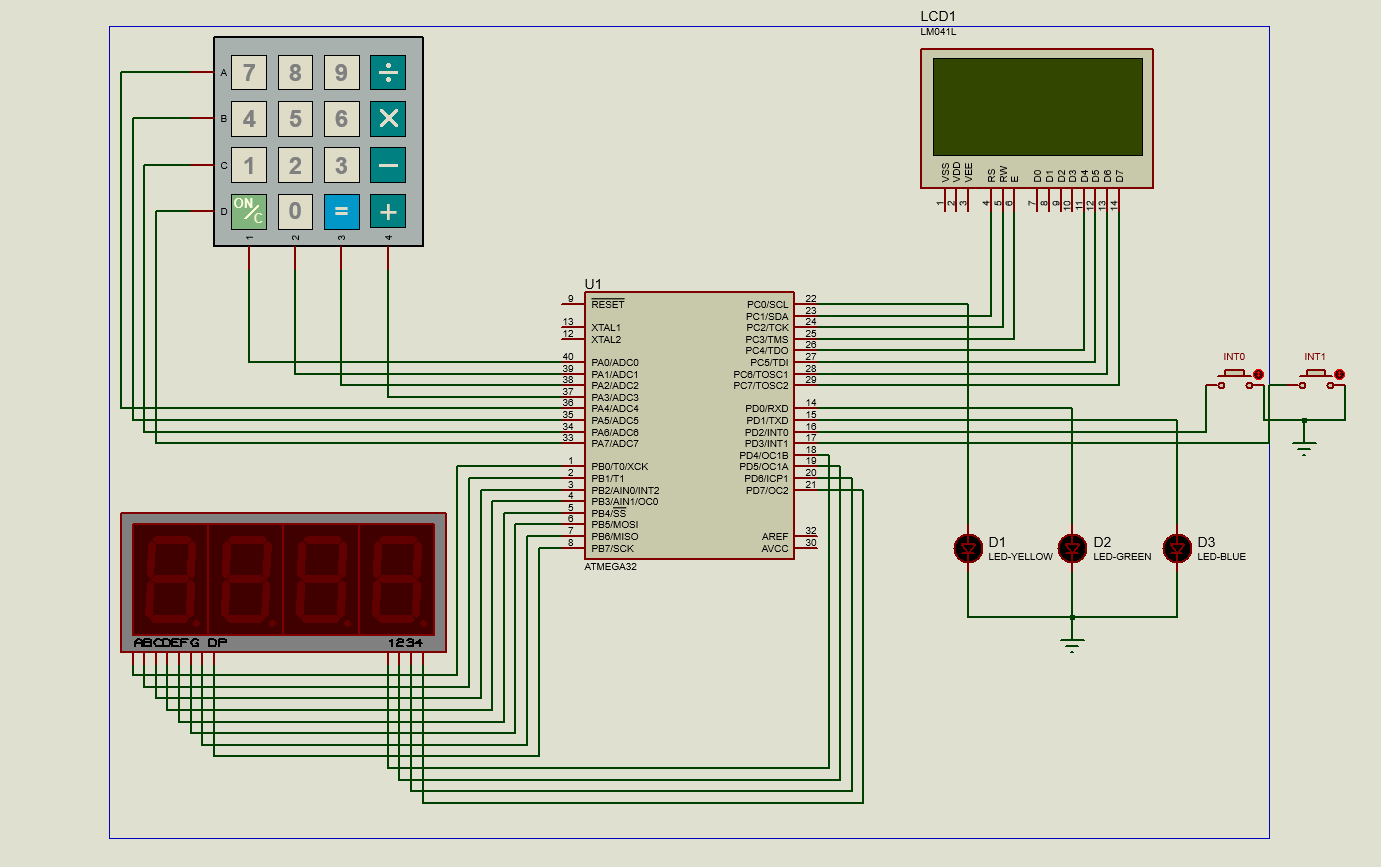The height and width of the screenshot is (867, 1381).
Task: Select the PD0/RXD pin label
Action: coord(767,409)
